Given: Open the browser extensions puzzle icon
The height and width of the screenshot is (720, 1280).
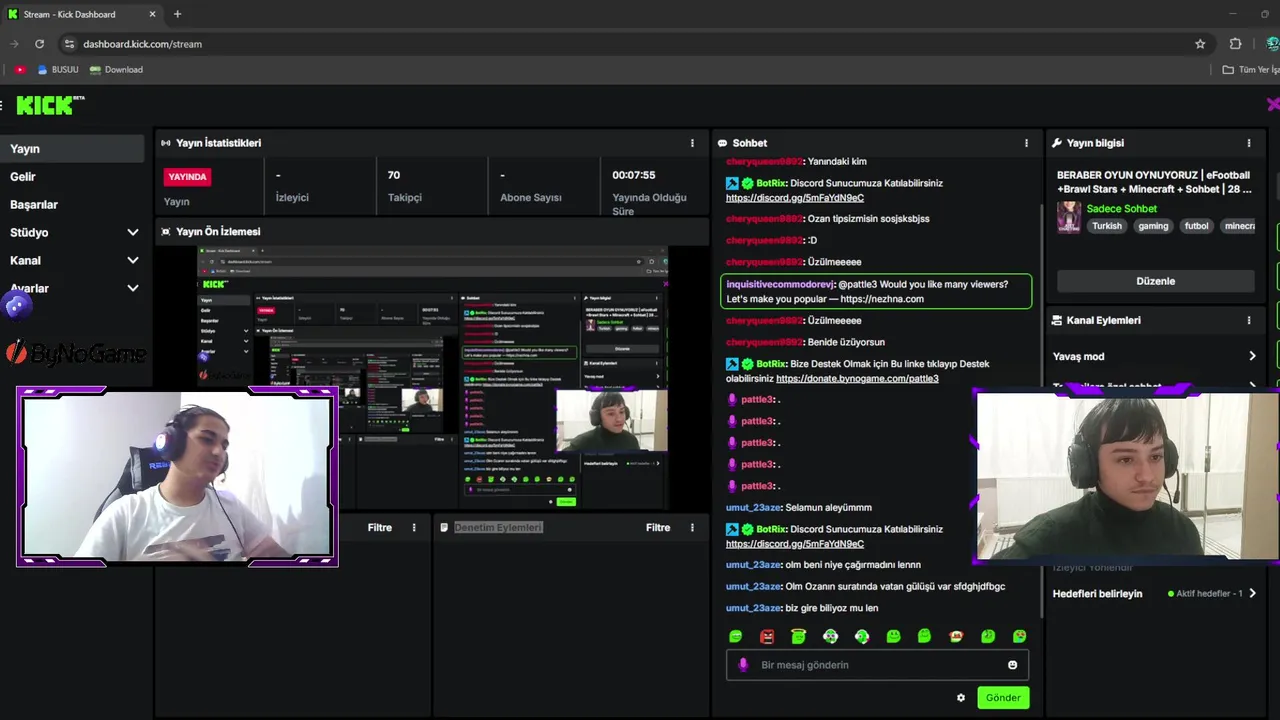Looking at the screenshot, I should click(1235, 44).
